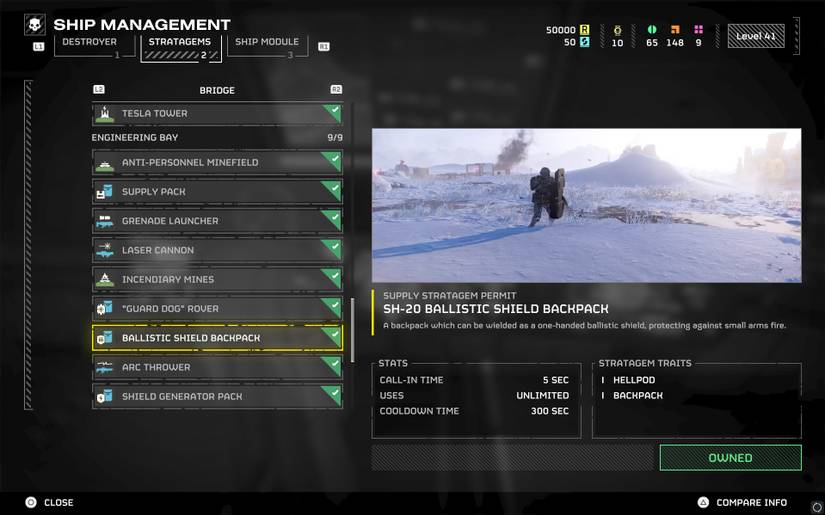Click the Grenade Launcher weapon icon
Viewport: 825px width, 515px height.
pos(105,221)
